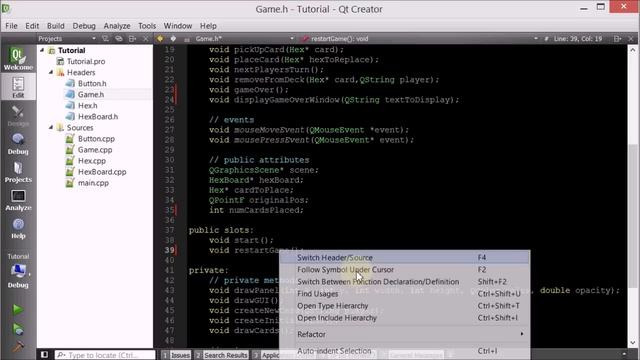640x360 pixels.
Task: Open the Analyze menu
Action: click(x=117, y=26)
